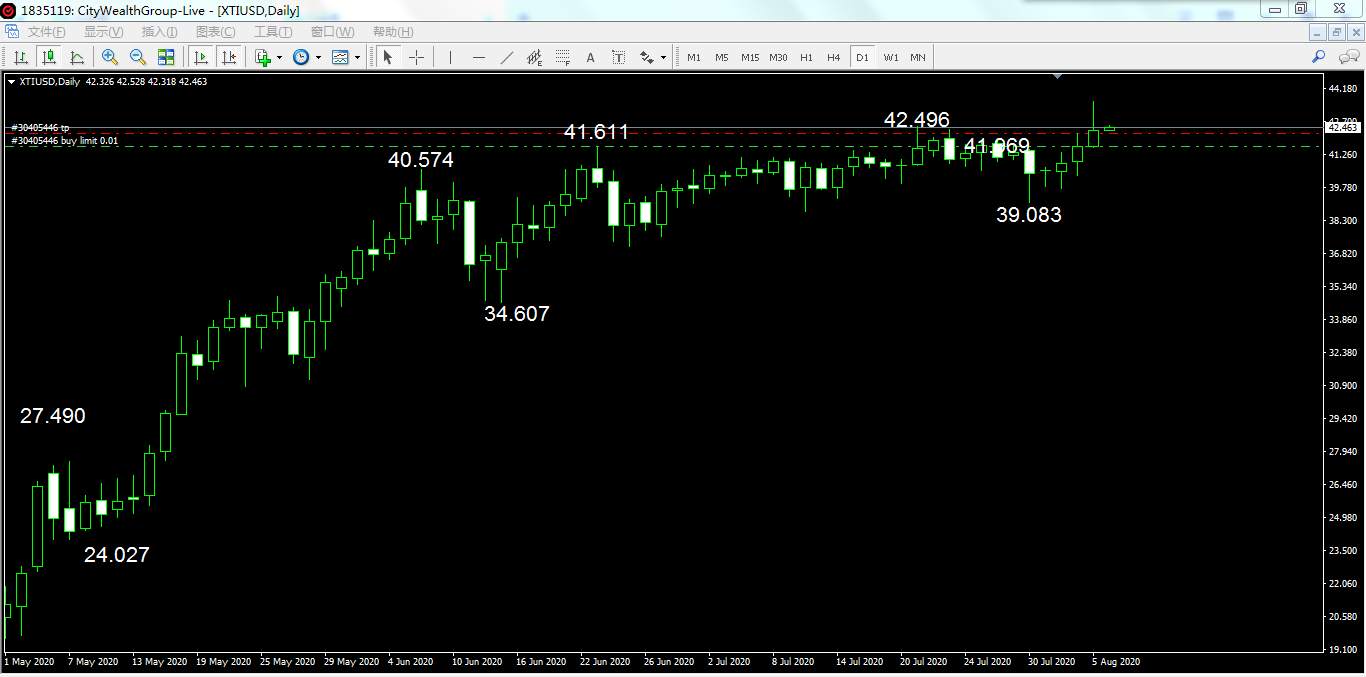Switch timeframe to M15

point(750,57)
